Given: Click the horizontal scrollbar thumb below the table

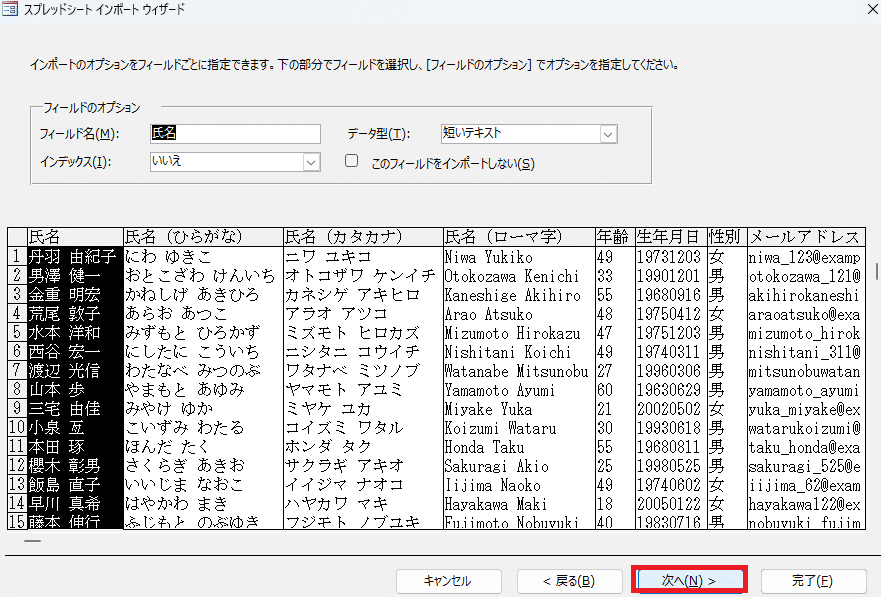Looking at the screenshot, I should [x=33, y=541].
